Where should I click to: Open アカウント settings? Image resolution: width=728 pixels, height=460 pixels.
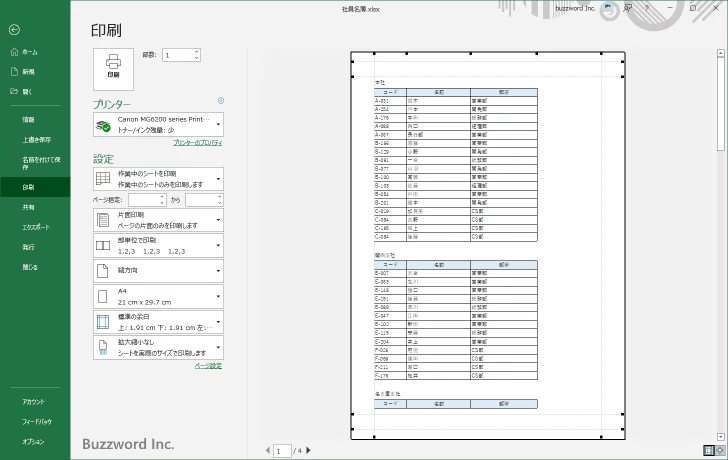[x=35, y=402]
